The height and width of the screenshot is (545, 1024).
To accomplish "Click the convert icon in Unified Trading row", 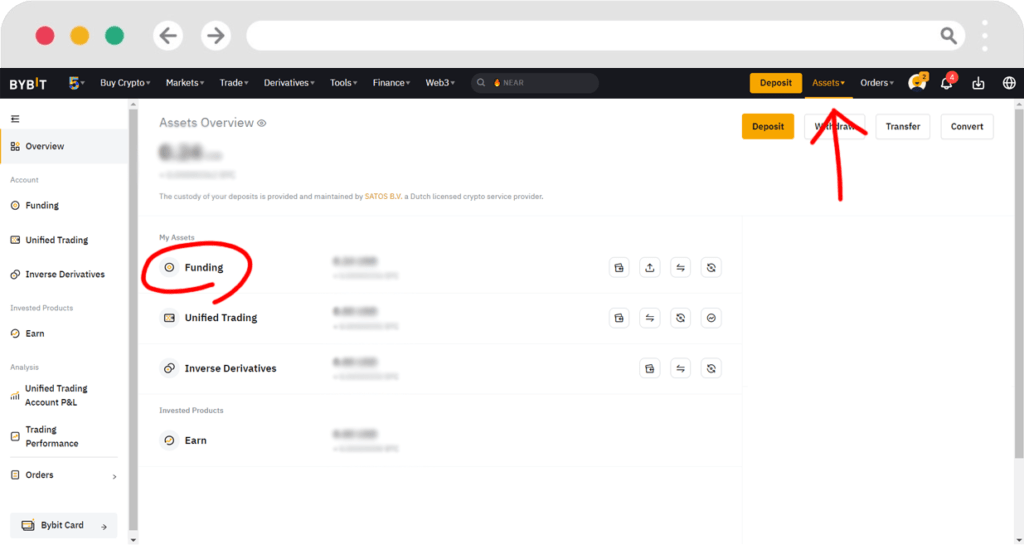I will 680,318.
